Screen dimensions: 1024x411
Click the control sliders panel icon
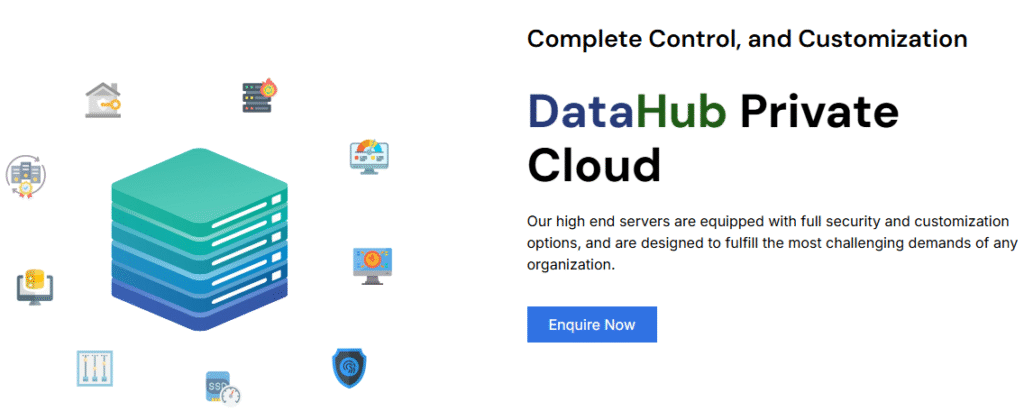95,368
